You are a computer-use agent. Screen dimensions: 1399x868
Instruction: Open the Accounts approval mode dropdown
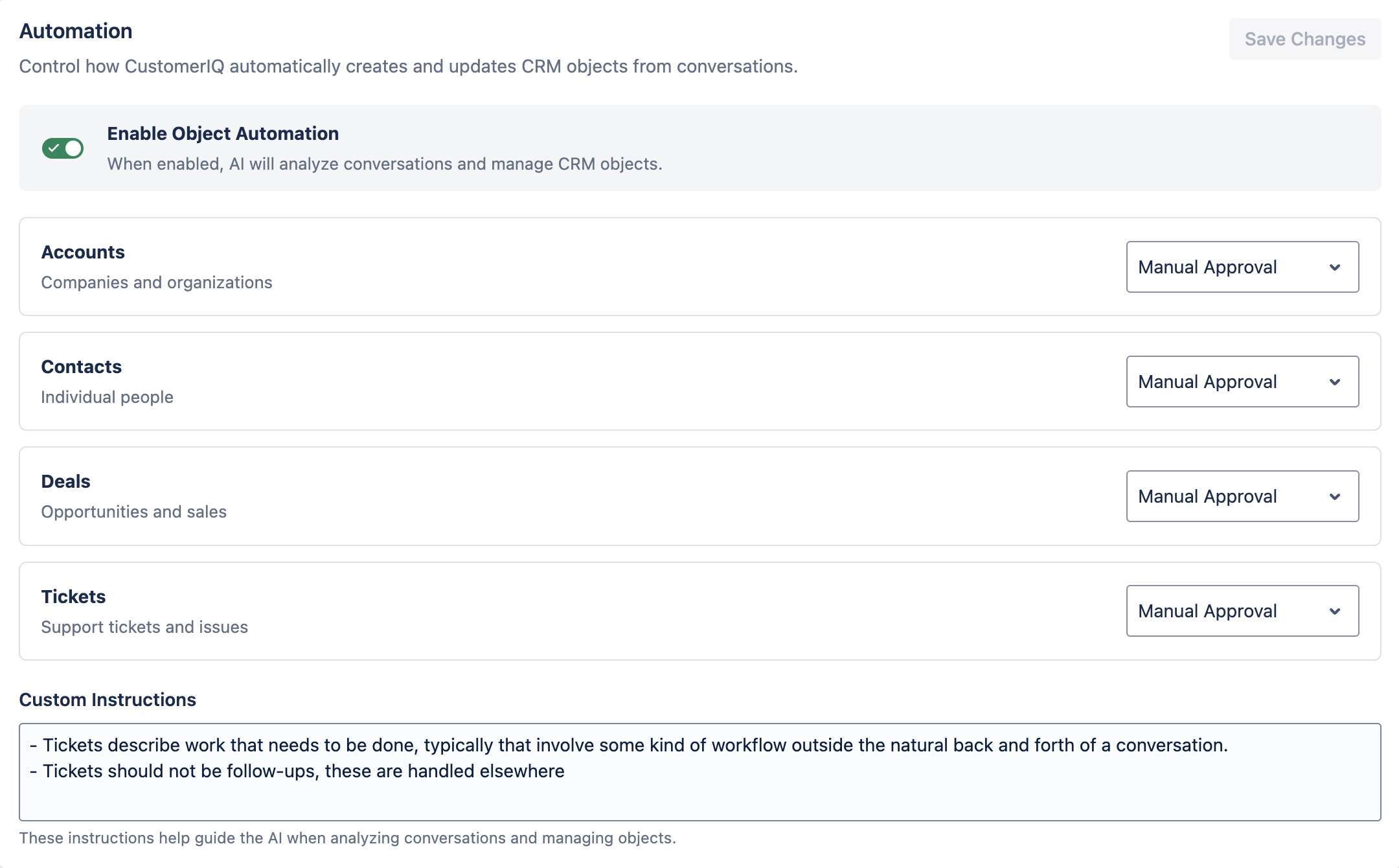coord(1242,267)
